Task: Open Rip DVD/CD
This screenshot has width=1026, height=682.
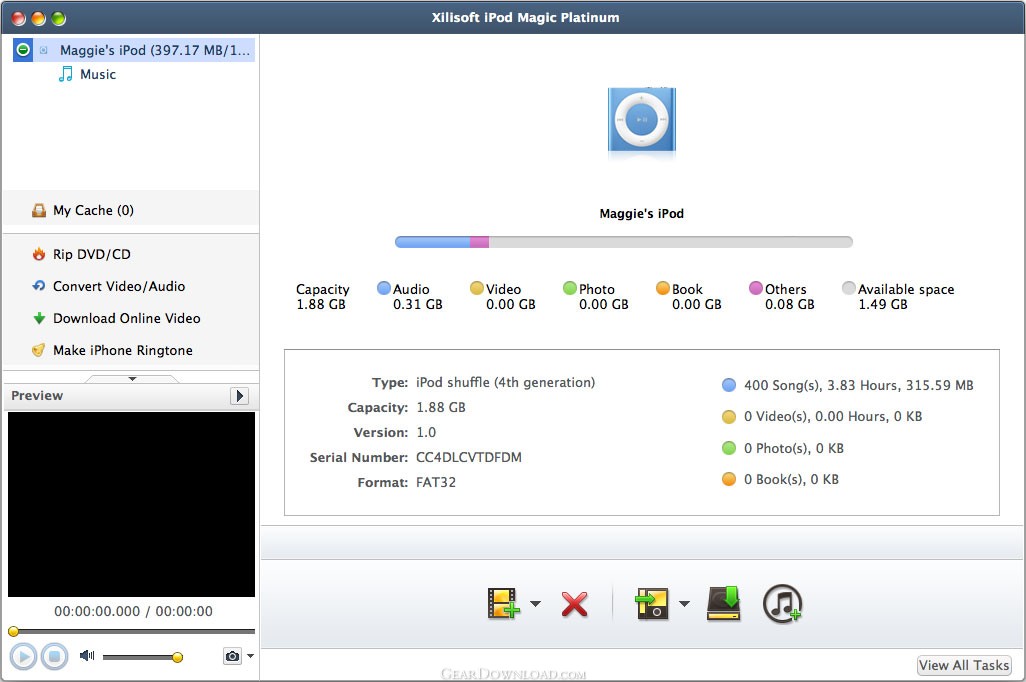Action: [x=92, y=254]
